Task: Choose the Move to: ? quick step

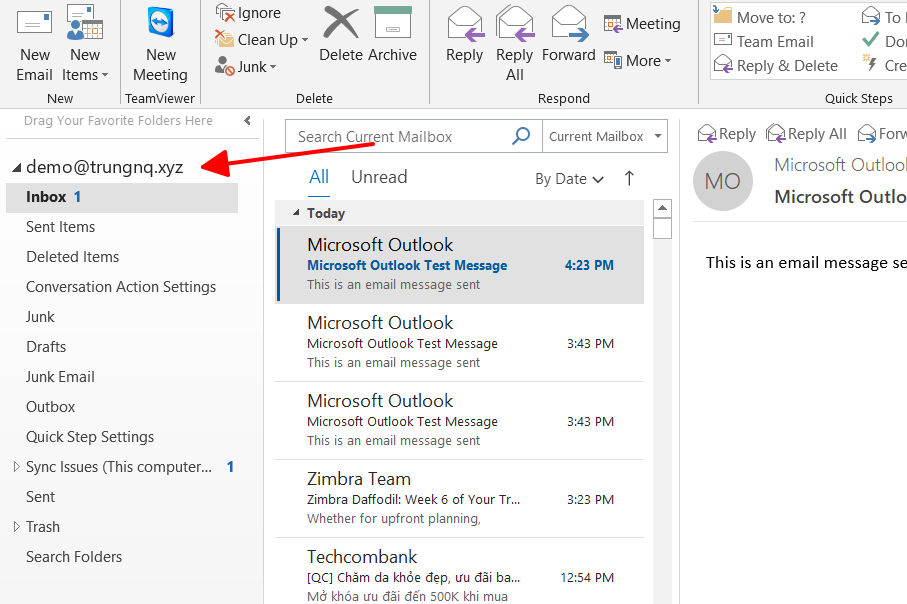Action: (759, 17)
